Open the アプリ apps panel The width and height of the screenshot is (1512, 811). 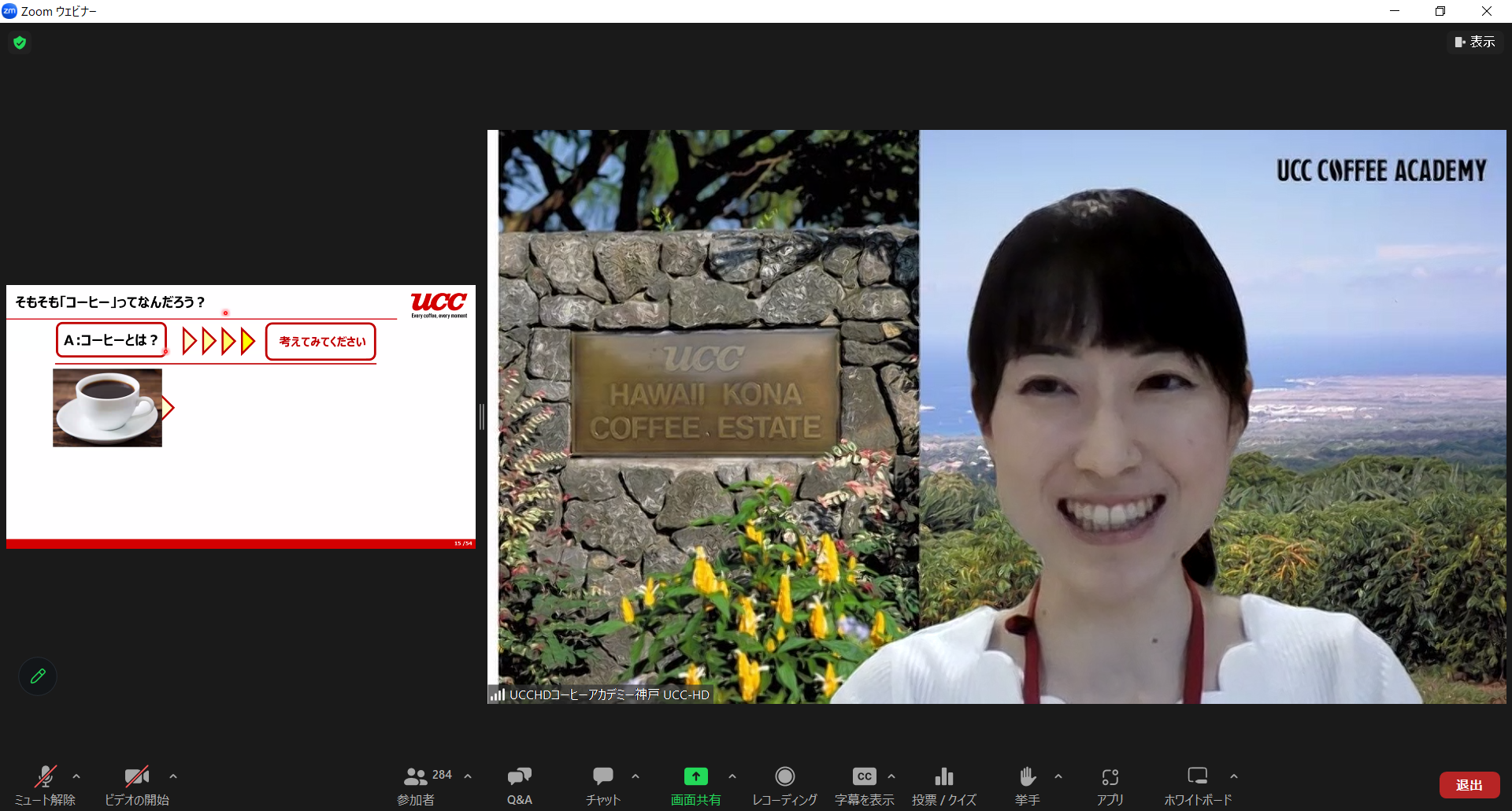(1110, 786)
